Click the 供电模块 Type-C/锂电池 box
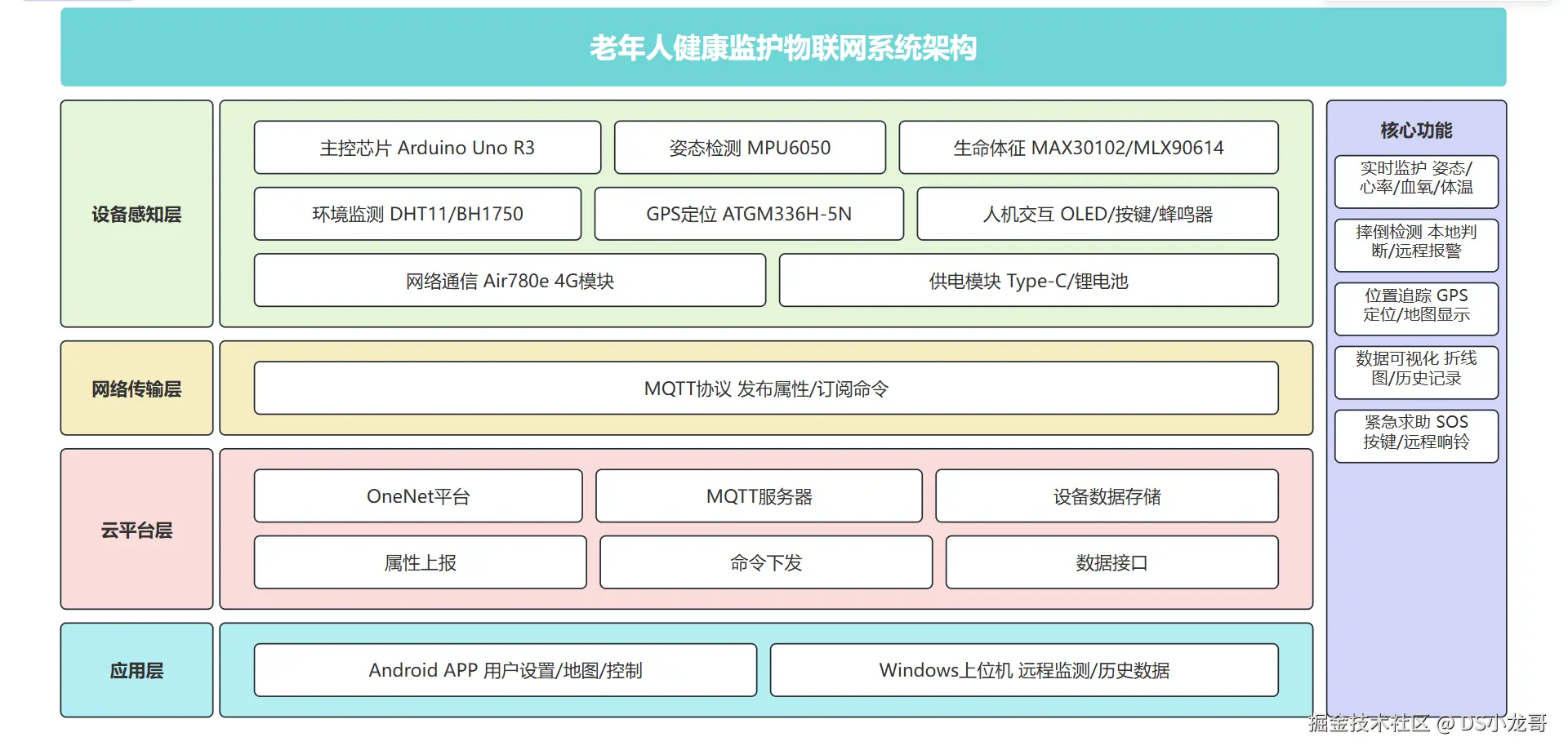1568x755 pixels. click(1029, 281)
